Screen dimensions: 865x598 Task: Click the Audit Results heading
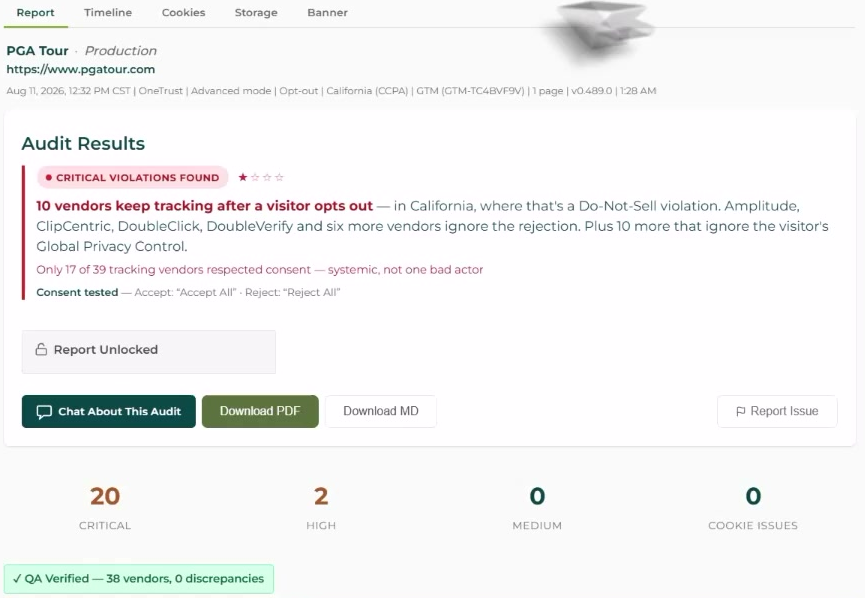pos(83,143)
